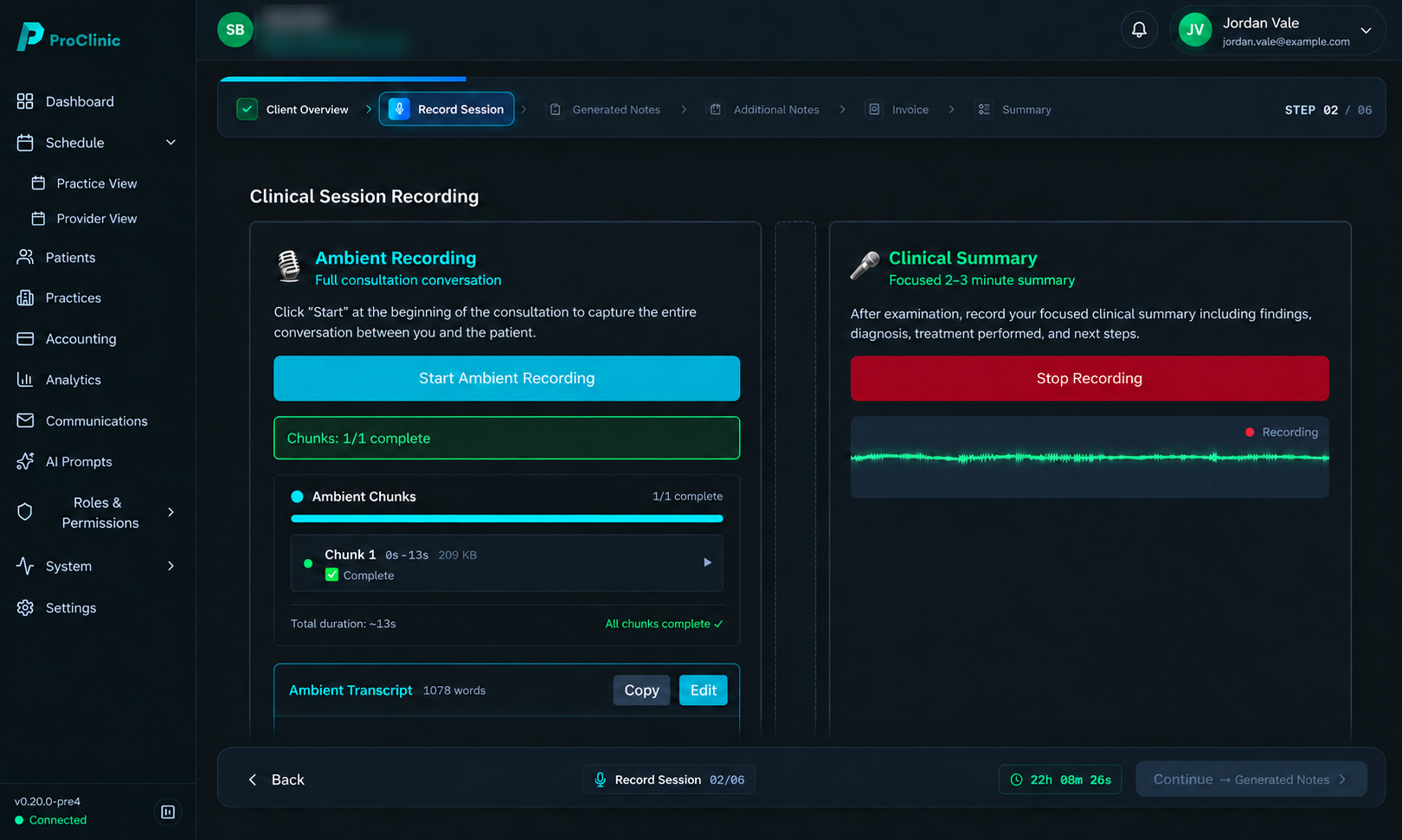Screen dimensions: 1402x840
Task: Open notifications via the bell icon
Action: tap(1139, 29)
